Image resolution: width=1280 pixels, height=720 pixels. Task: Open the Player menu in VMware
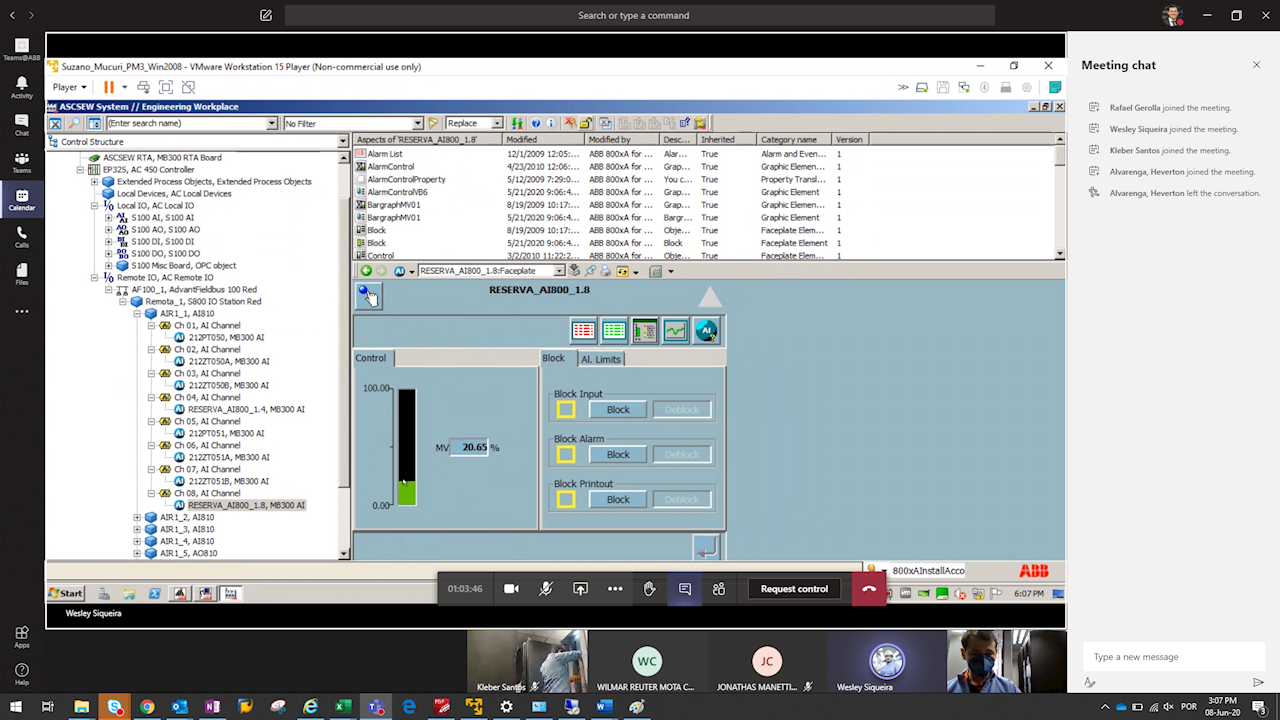click(x=69, y=87)
